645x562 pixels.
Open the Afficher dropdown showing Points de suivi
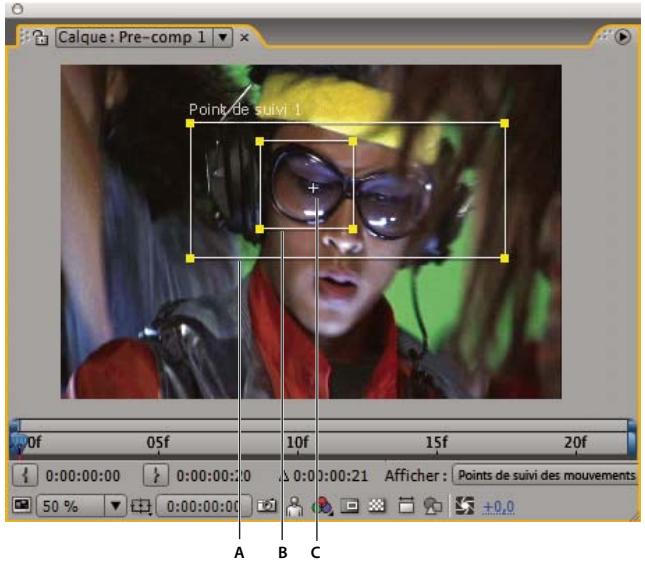545,475
